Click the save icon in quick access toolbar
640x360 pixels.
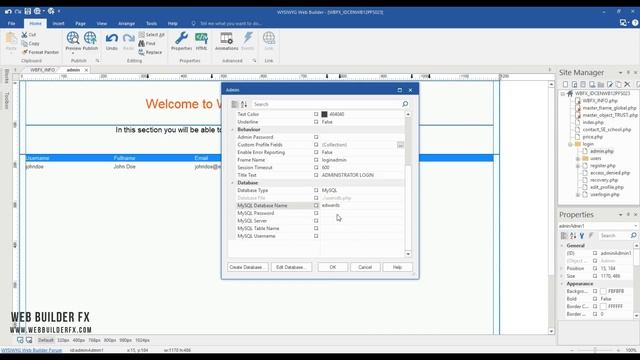(x=28, y=11)
